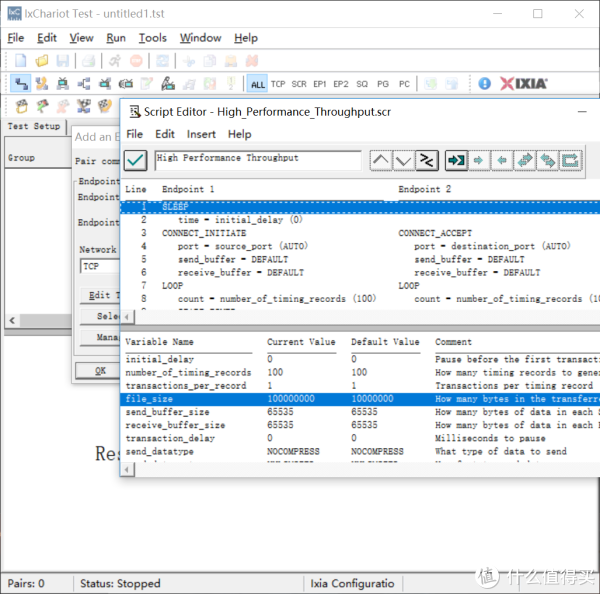Screen dimensions: 600x594
Task: Click Status: Stopped in status bar
Action: point(120,583)
